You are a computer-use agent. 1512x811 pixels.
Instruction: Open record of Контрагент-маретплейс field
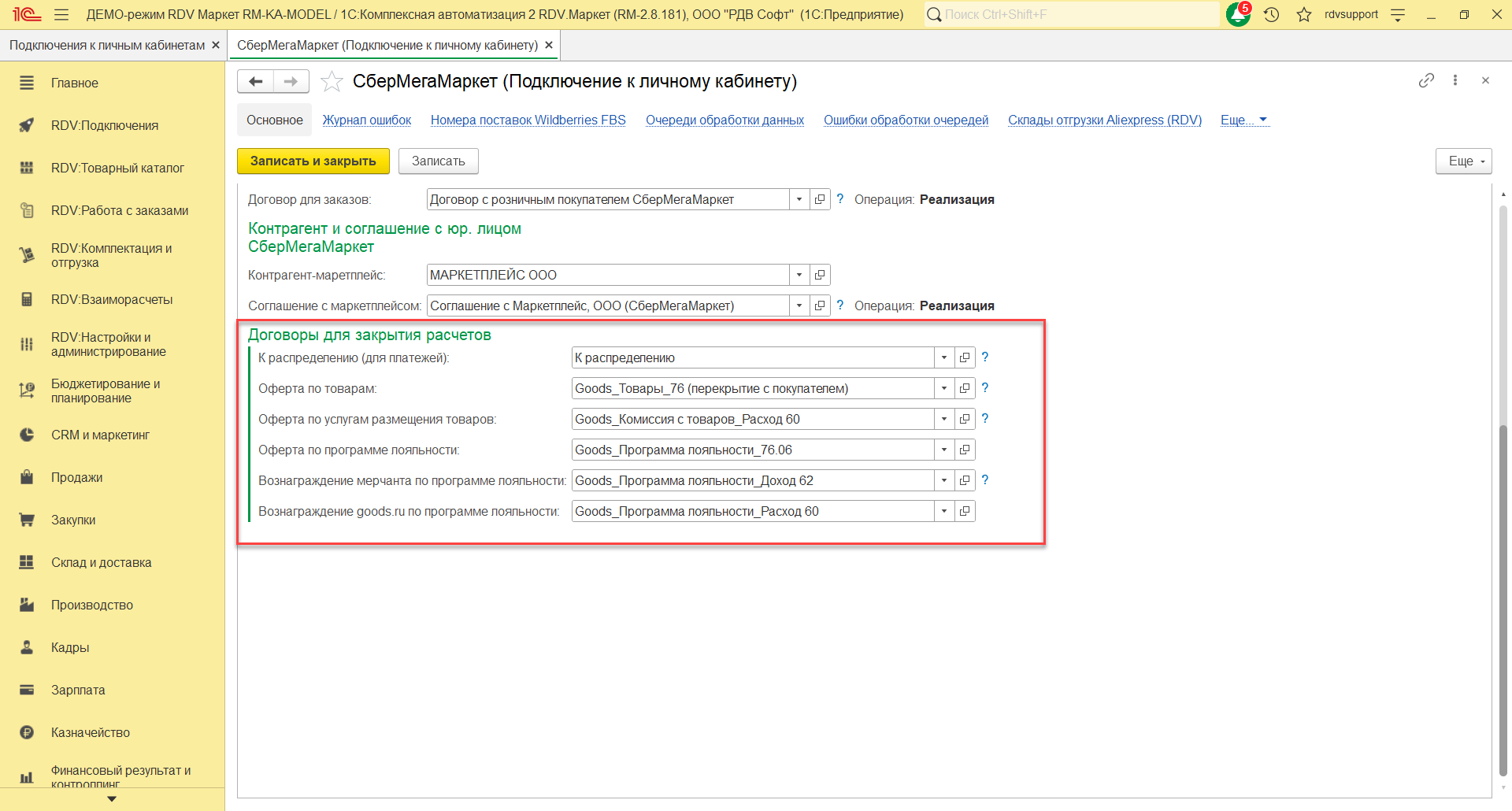(820, 276)
